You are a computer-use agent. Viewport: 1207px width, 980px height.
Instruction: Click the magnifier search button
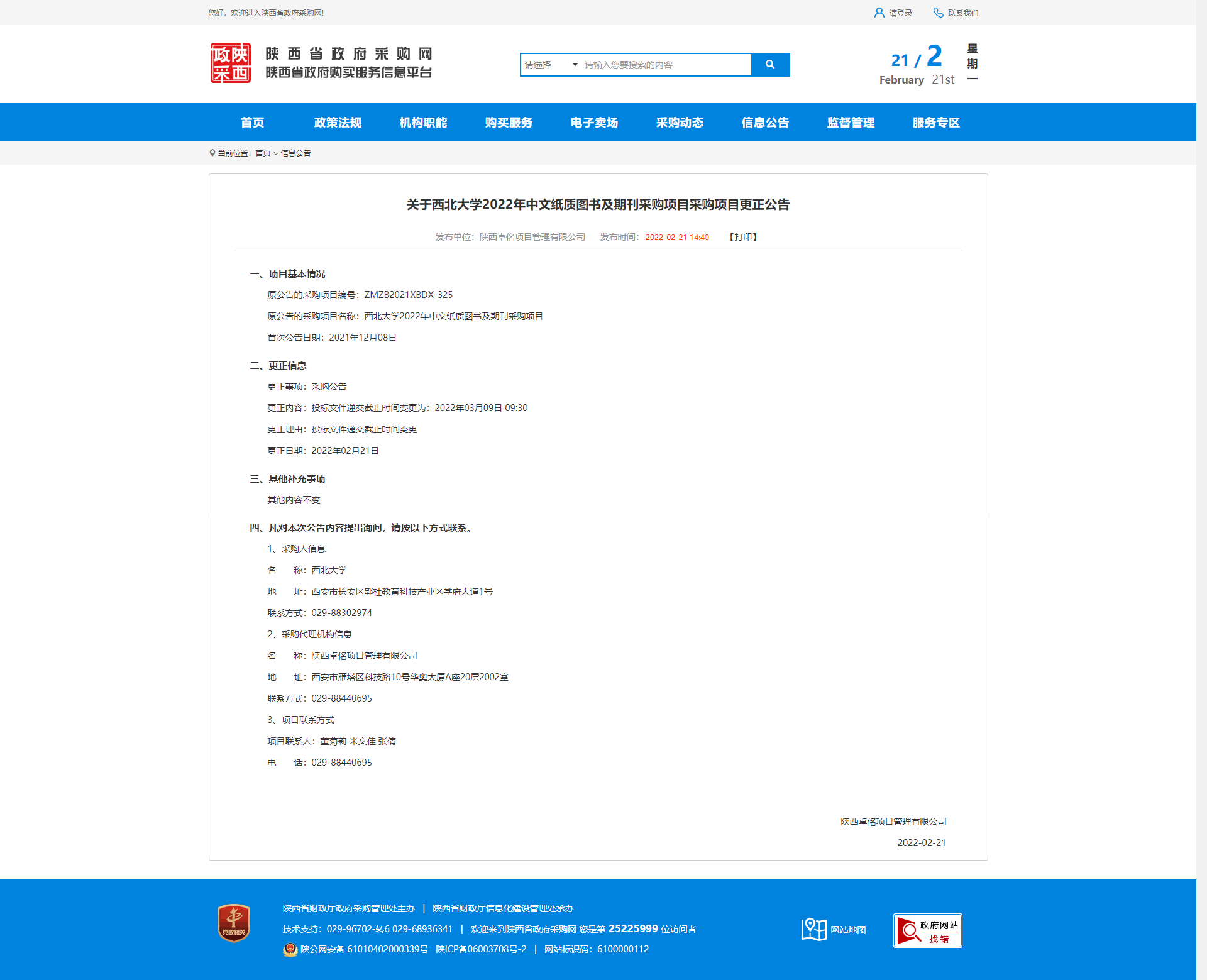pyautogui.click(x=770, y=64)
